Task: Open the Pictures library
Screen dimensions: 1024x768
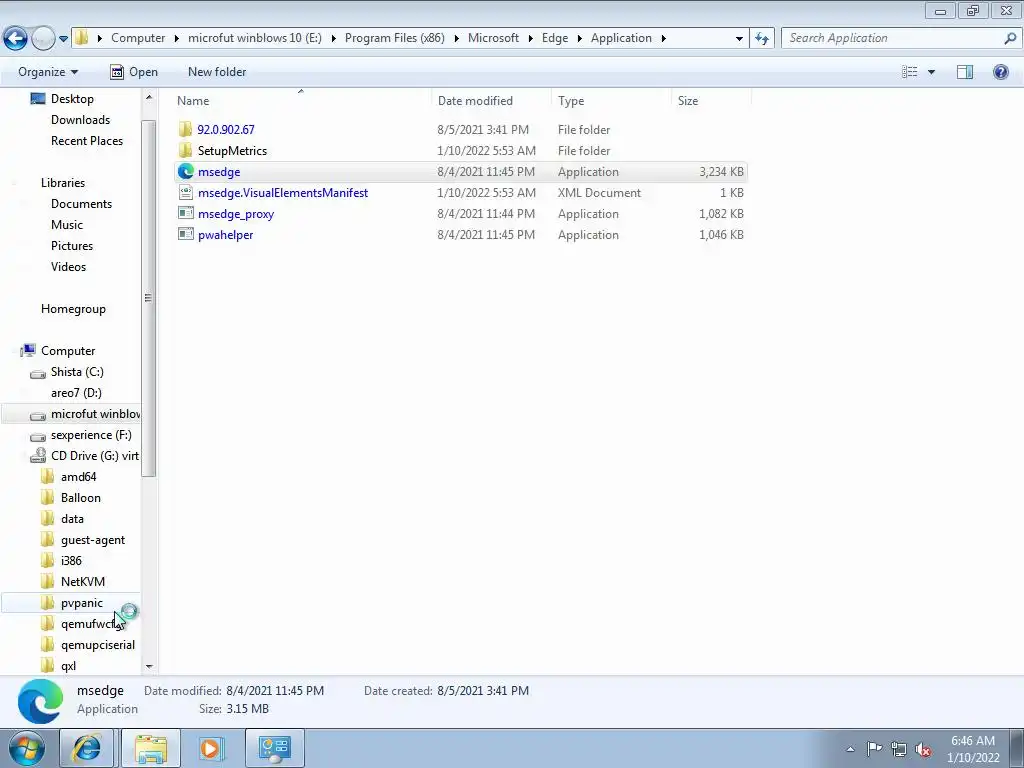Action: click(x=72, y=246)
